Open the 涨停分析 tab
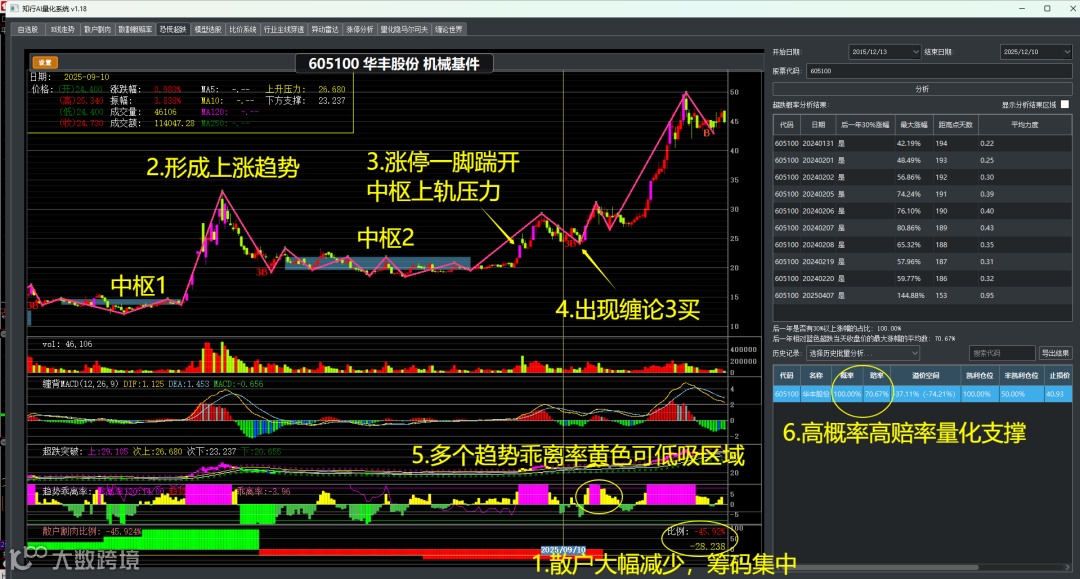Screen dimensions: 1080x579 (360, 30)
